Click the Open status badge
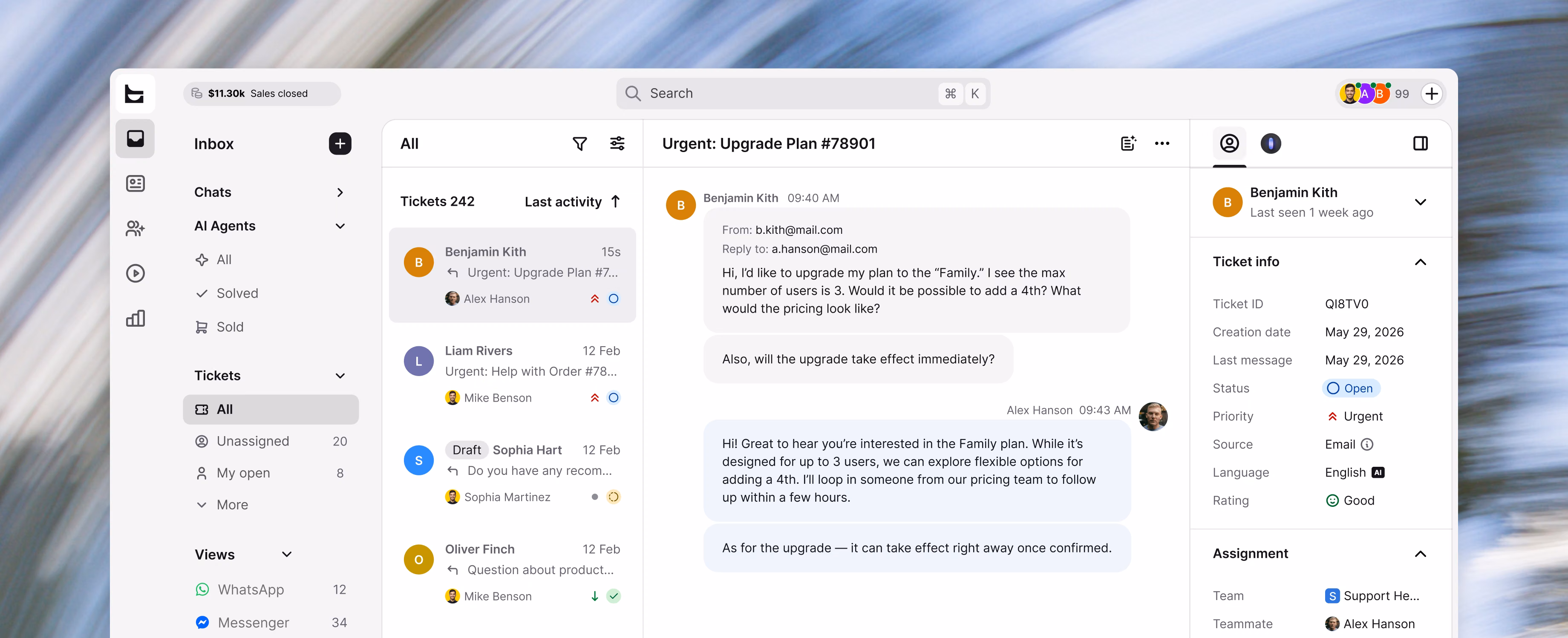Screen dimensions: 1568x638 (1351, 388)
